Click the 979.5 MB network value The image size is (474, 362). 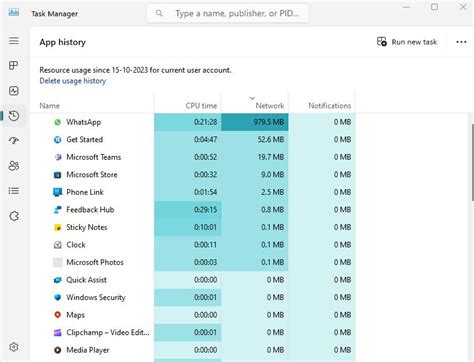(269, 122)
